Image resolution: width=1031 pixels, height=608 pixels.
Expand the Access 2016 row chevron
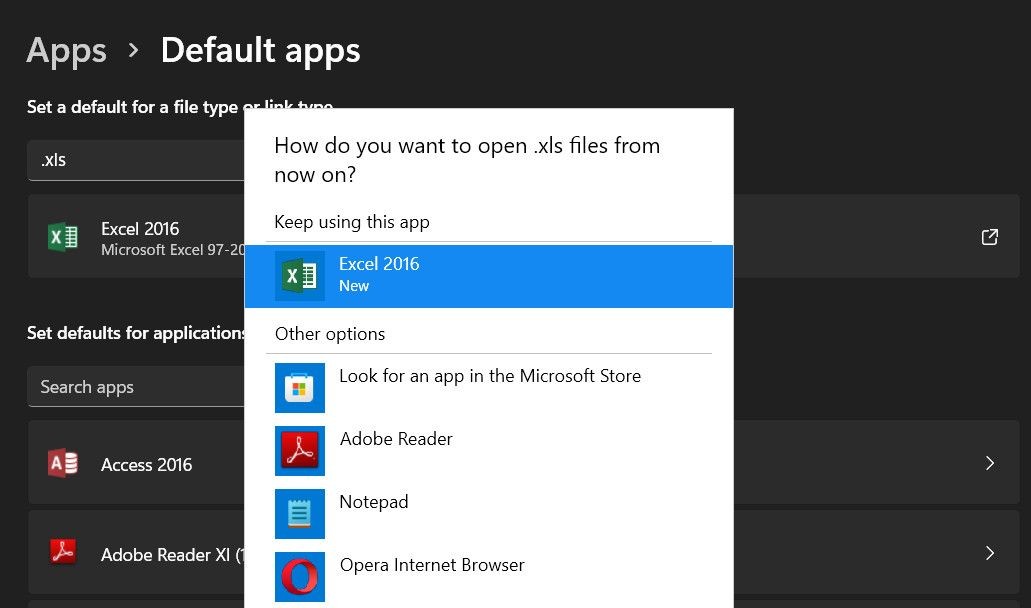point(990,463)
